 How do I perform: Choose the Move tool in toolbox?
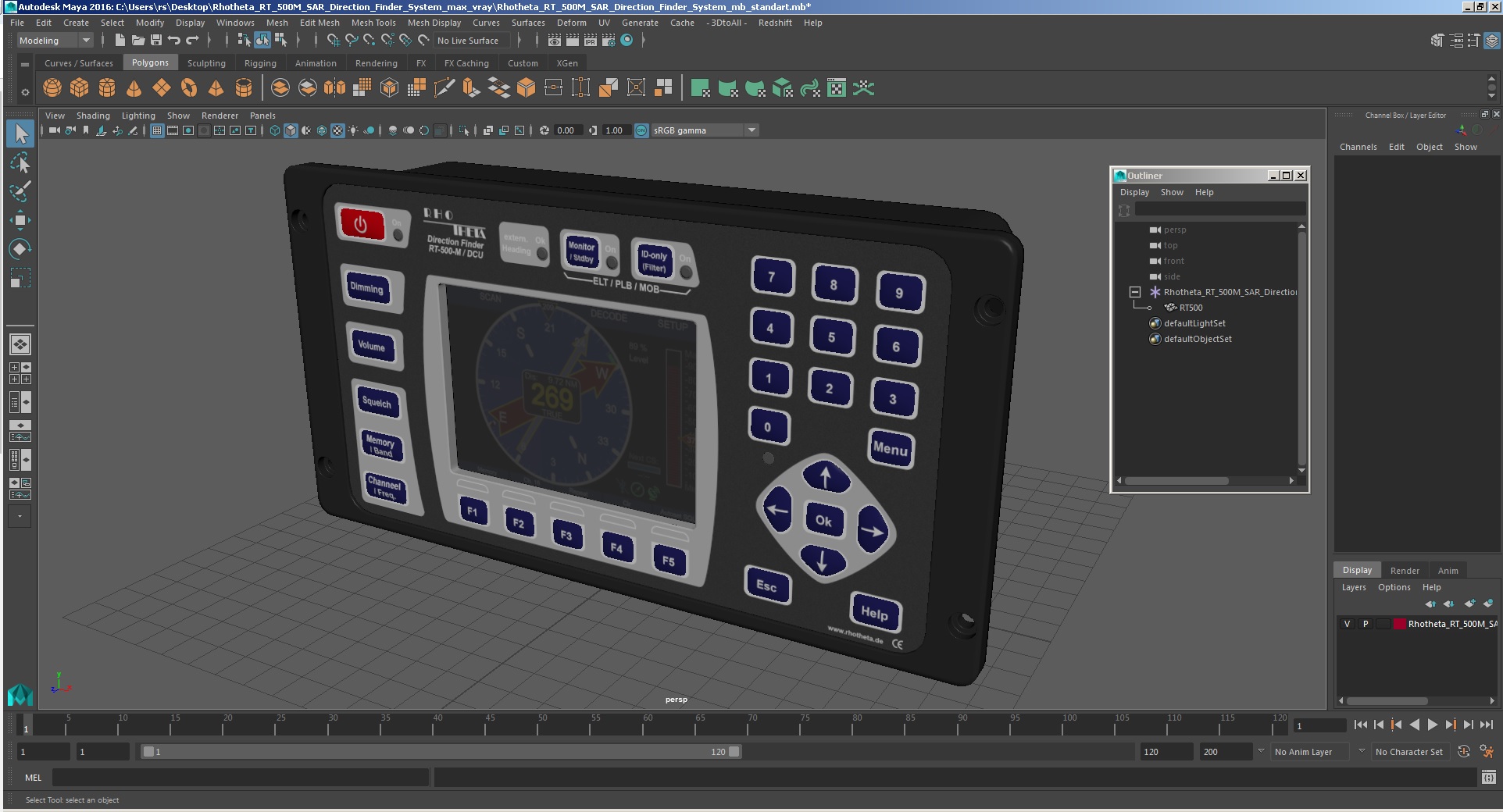(20, 220)
